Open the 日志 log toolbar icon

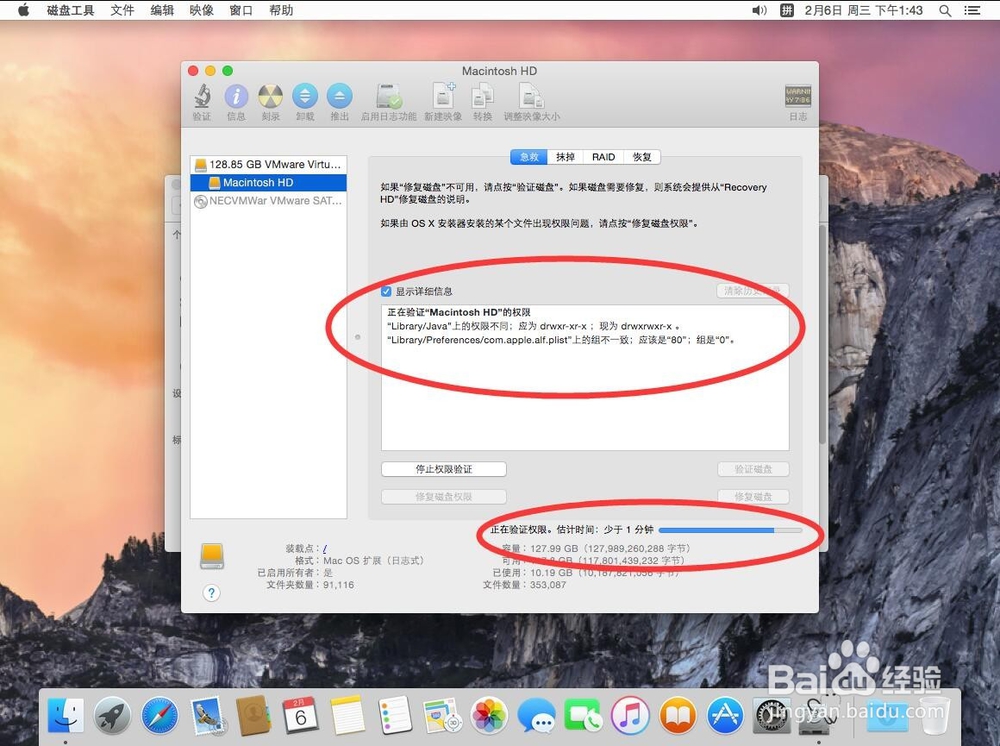pos(798,98)
